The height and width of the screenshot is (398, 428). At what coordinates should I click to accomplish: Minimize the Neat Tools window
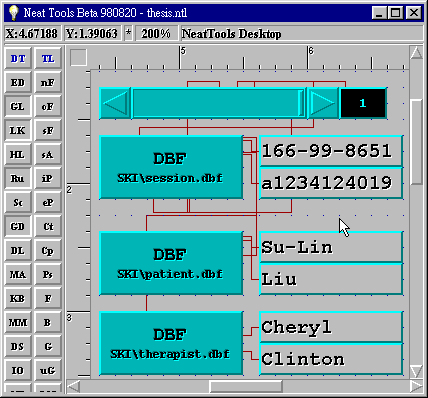380,13
